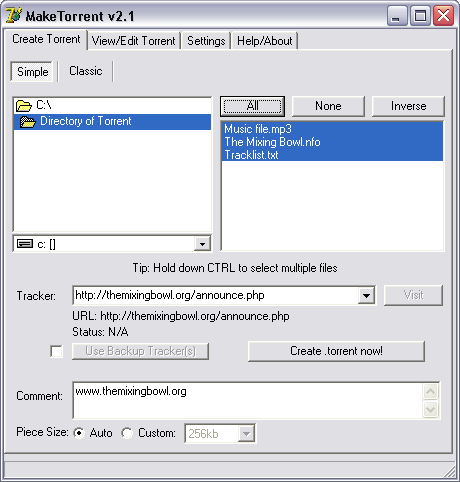Click the Comment box scroll up arrow
Viewport: 460px width, 482px height.
pos(430,391)
